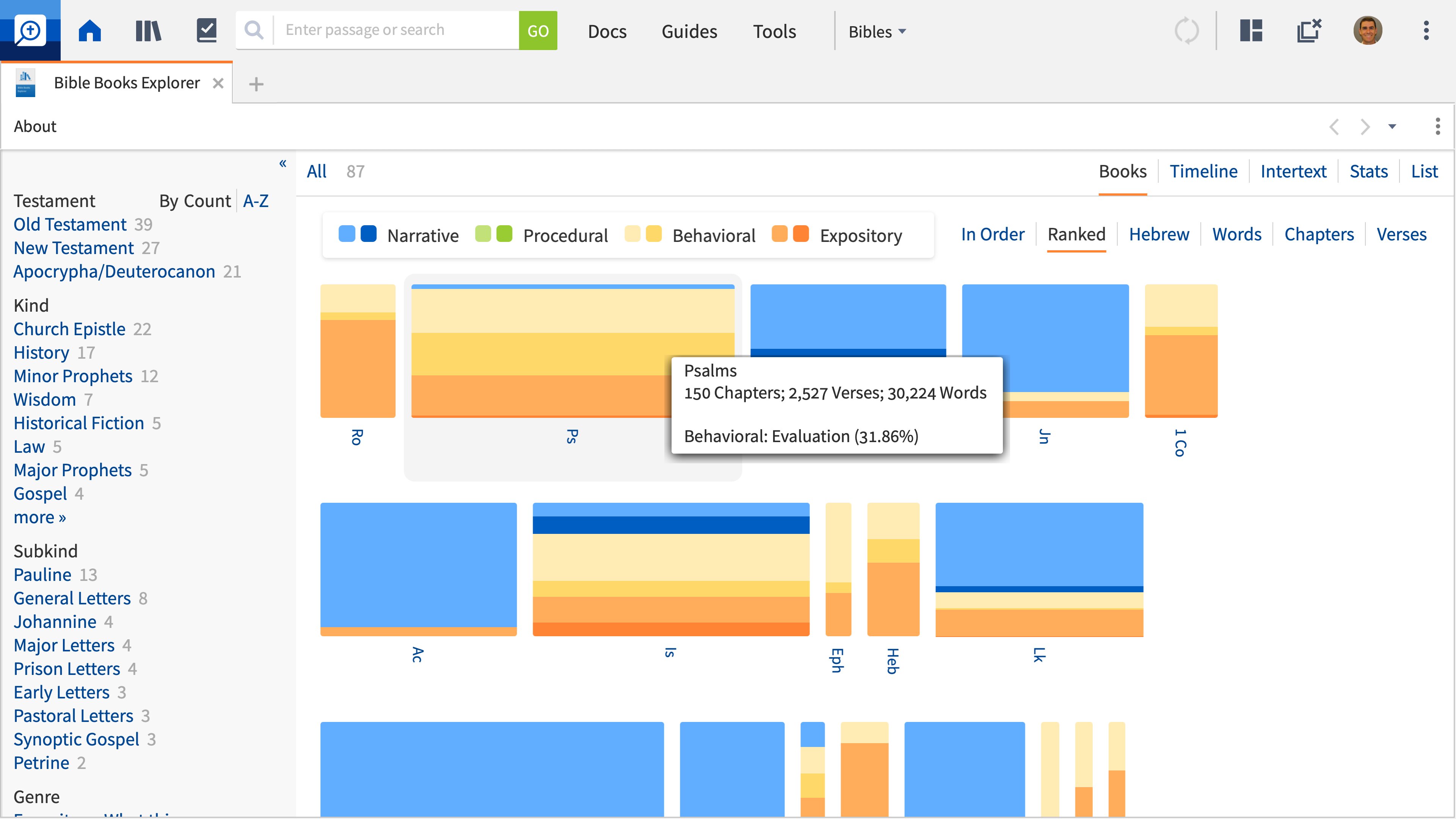This screenshot has height=819, width=1456.
Task: Switch to the Timeline view tab
Action: pyautogui.click(x=1203, y=171)
